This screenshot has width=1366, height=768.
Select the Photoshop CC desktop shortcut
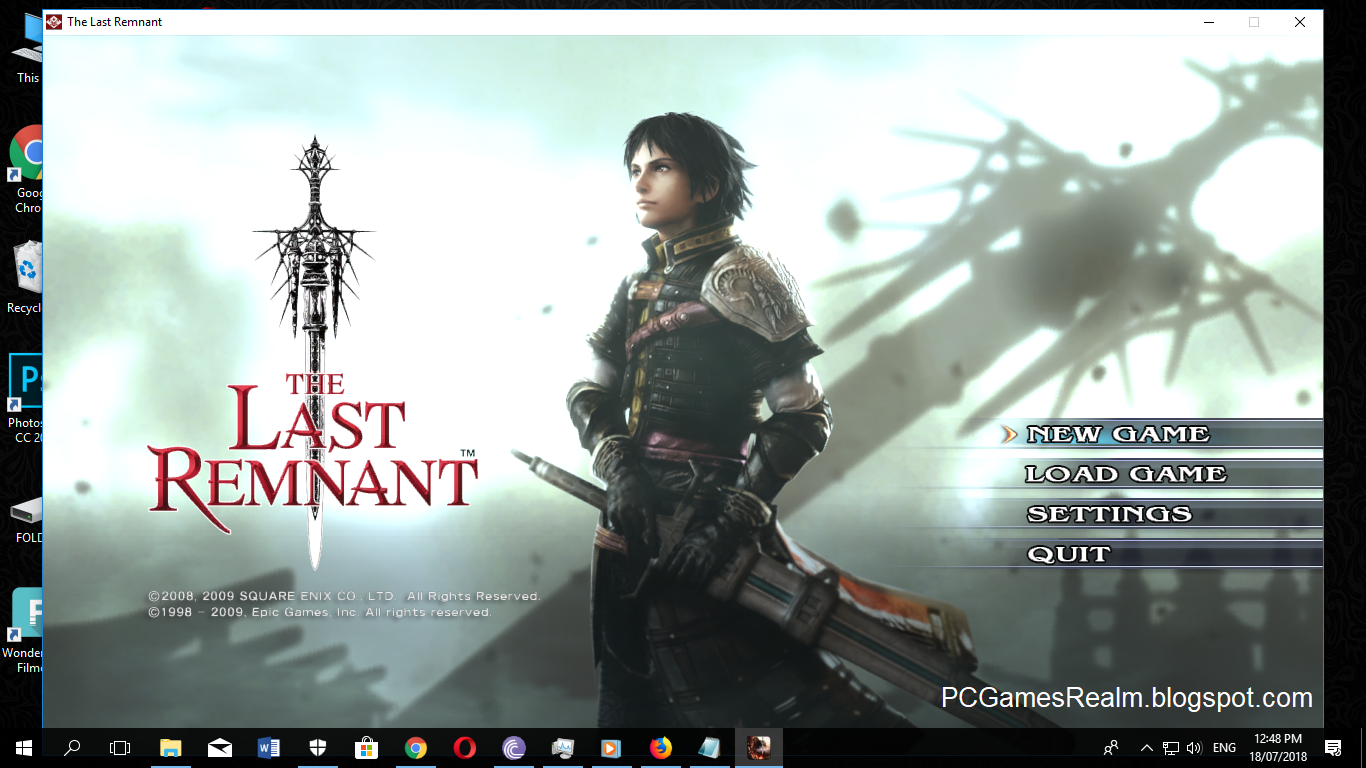click(26, 398)
